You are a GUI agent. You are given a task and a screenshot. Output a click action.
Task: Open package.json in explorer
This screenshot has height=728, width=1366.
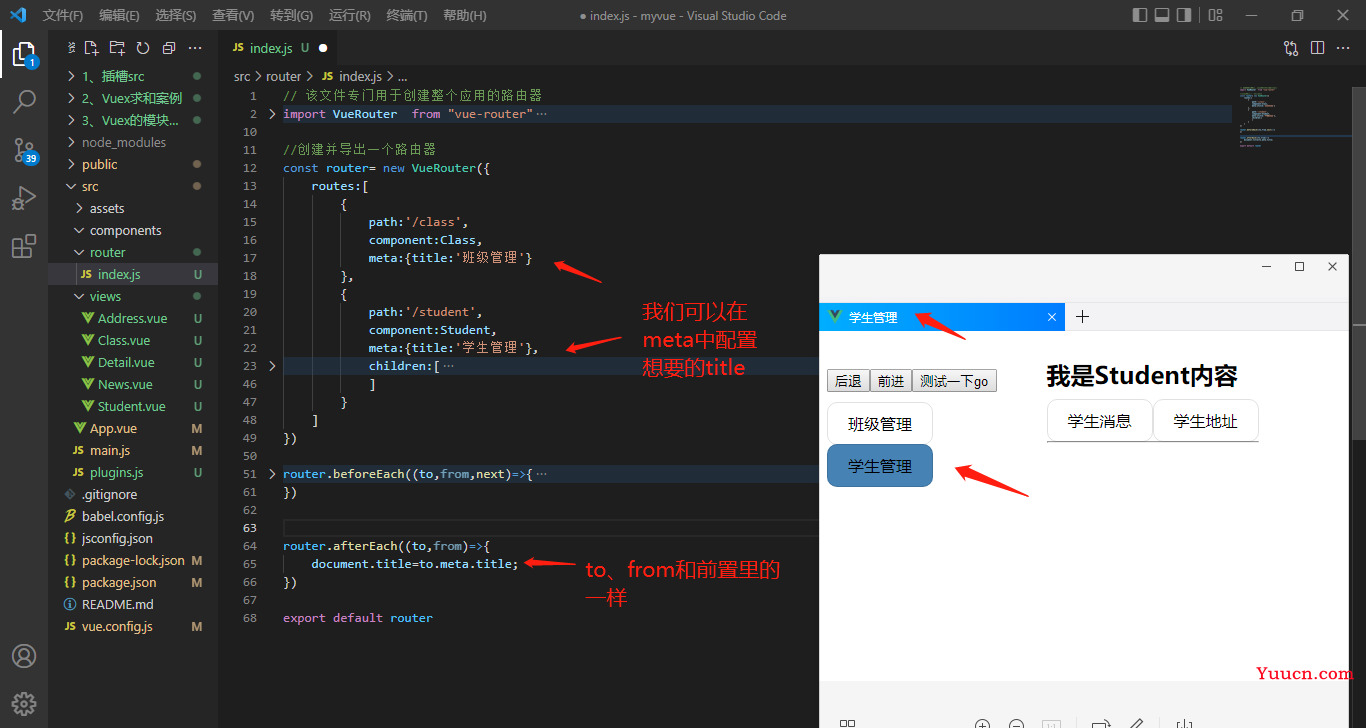point(133,582)
